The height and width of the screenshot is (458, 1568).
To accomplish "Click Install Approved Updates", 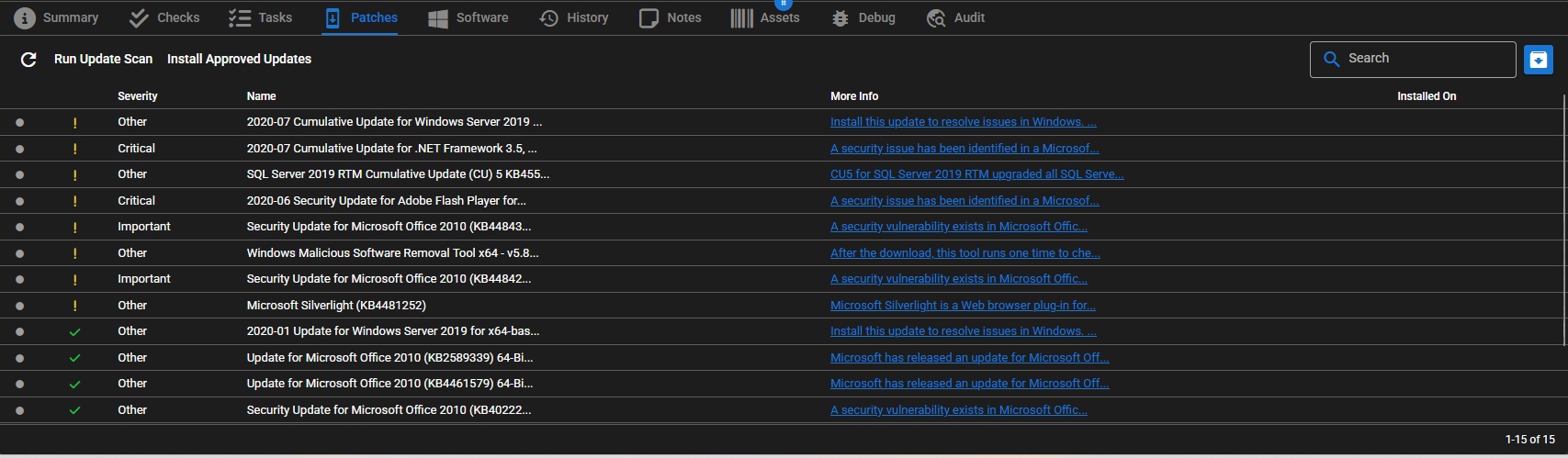I will (x=239, y=59).
